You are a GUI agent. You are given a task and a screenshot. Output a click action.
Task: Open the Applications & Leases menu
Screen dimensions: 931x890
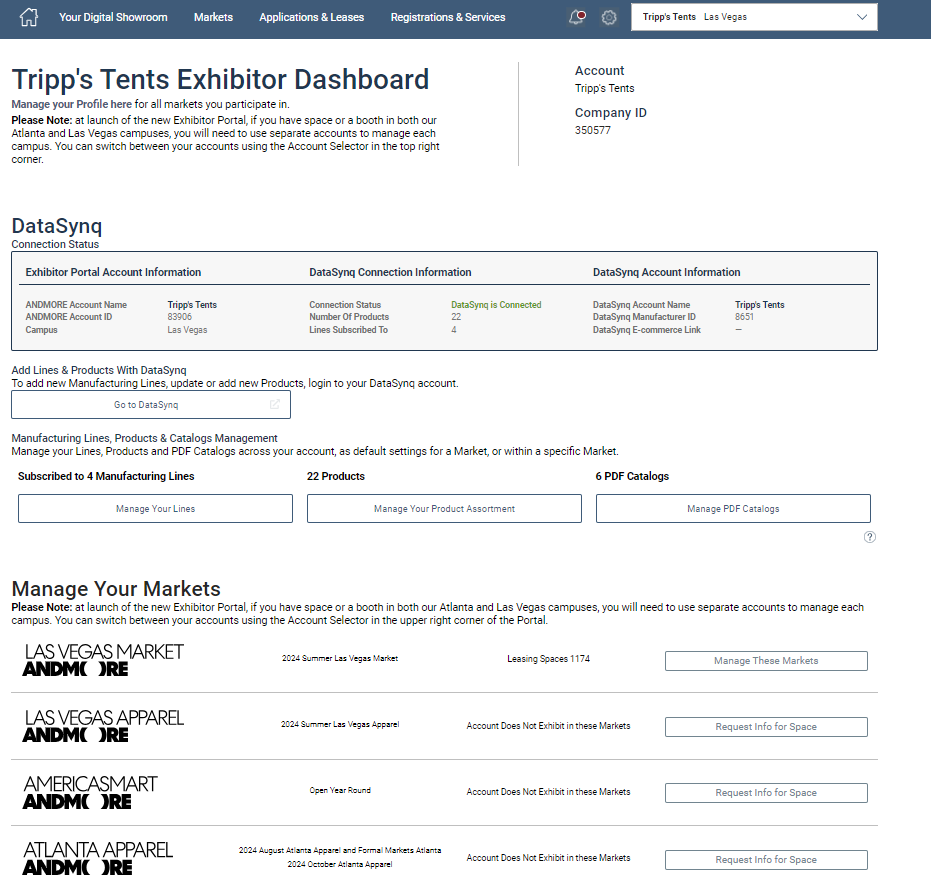coord(312,17)
